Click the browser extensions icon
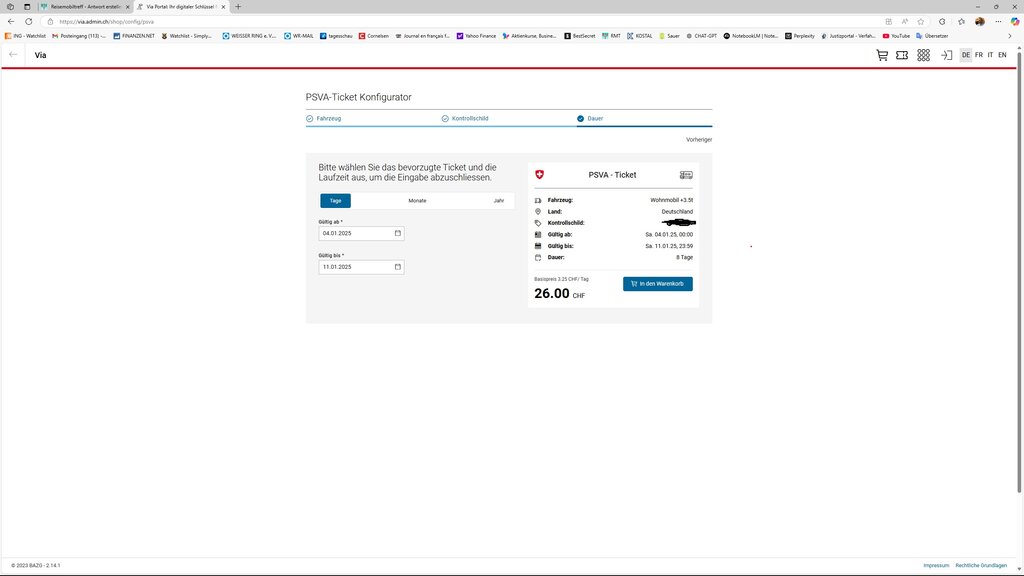This screenshot has height=576, width=1024. click(x=942, y=22)
